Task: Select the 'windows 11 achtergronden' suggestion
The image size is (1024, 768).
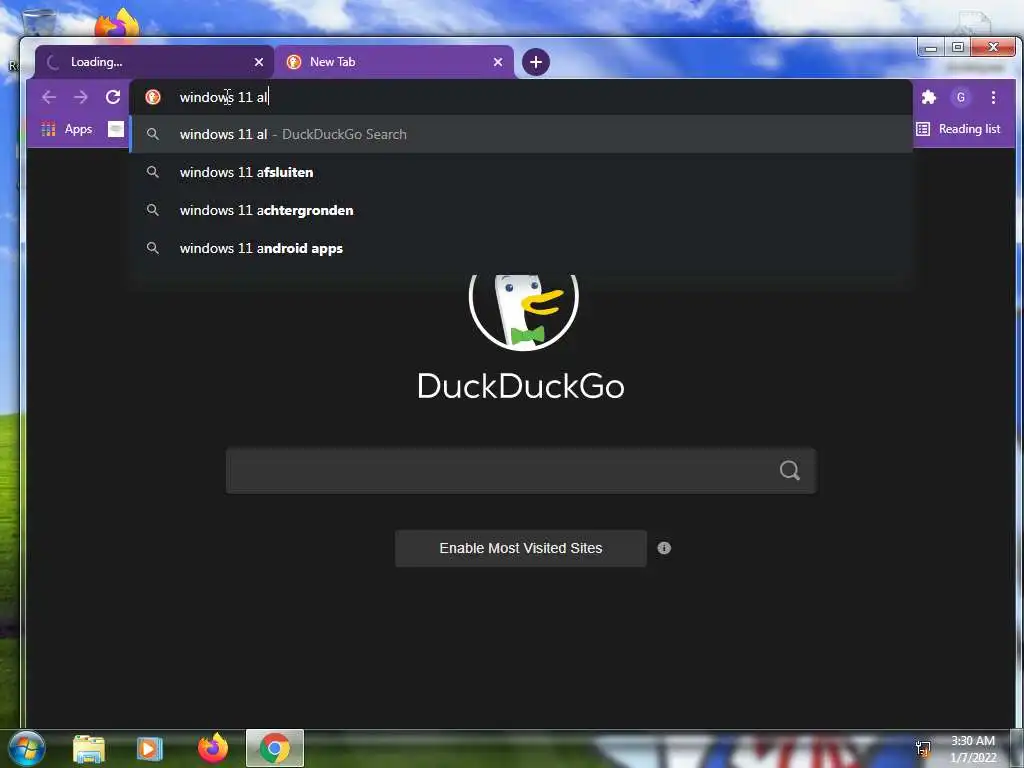Action: 521,210
